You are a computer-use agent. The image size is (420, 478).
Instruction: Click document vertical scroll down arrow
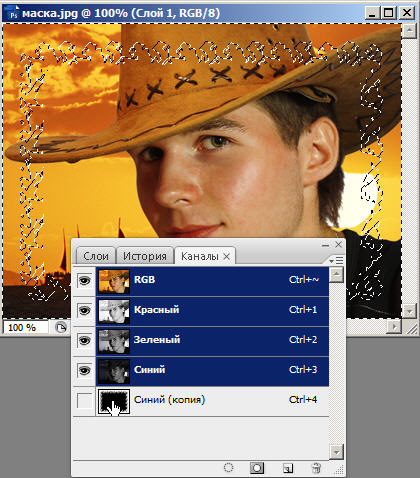(409, 311)
